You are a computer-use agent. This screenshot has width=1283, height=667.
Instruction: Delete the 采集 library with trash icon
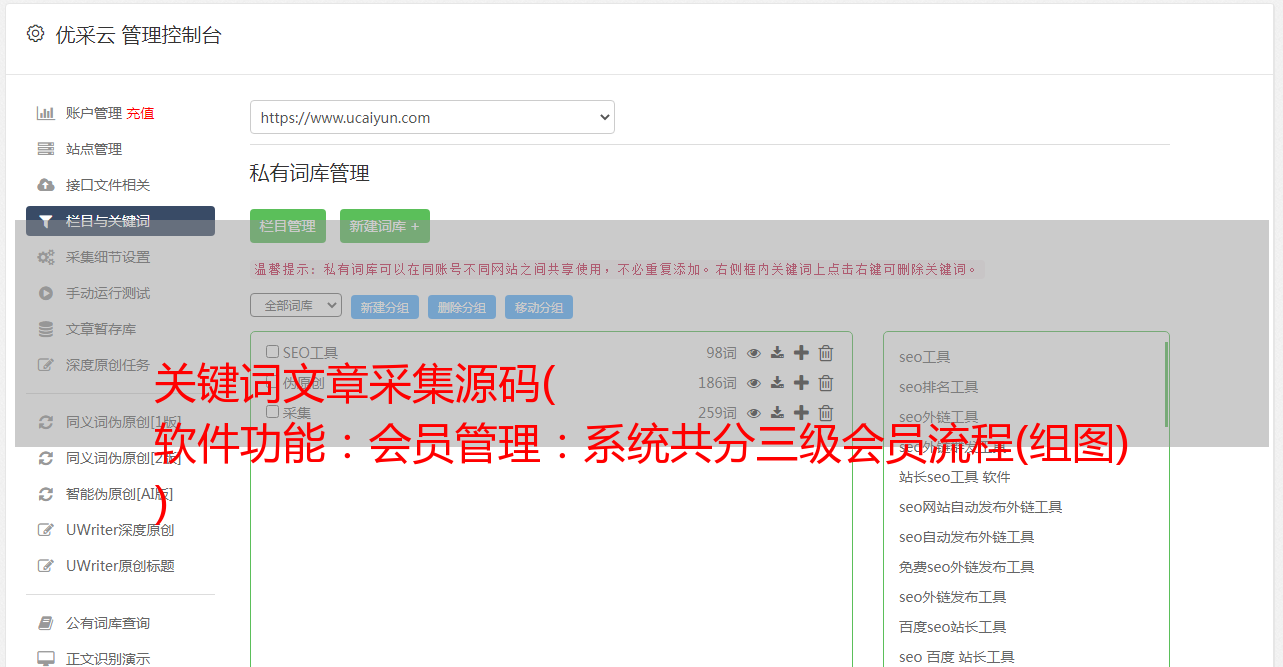[826, 413]
